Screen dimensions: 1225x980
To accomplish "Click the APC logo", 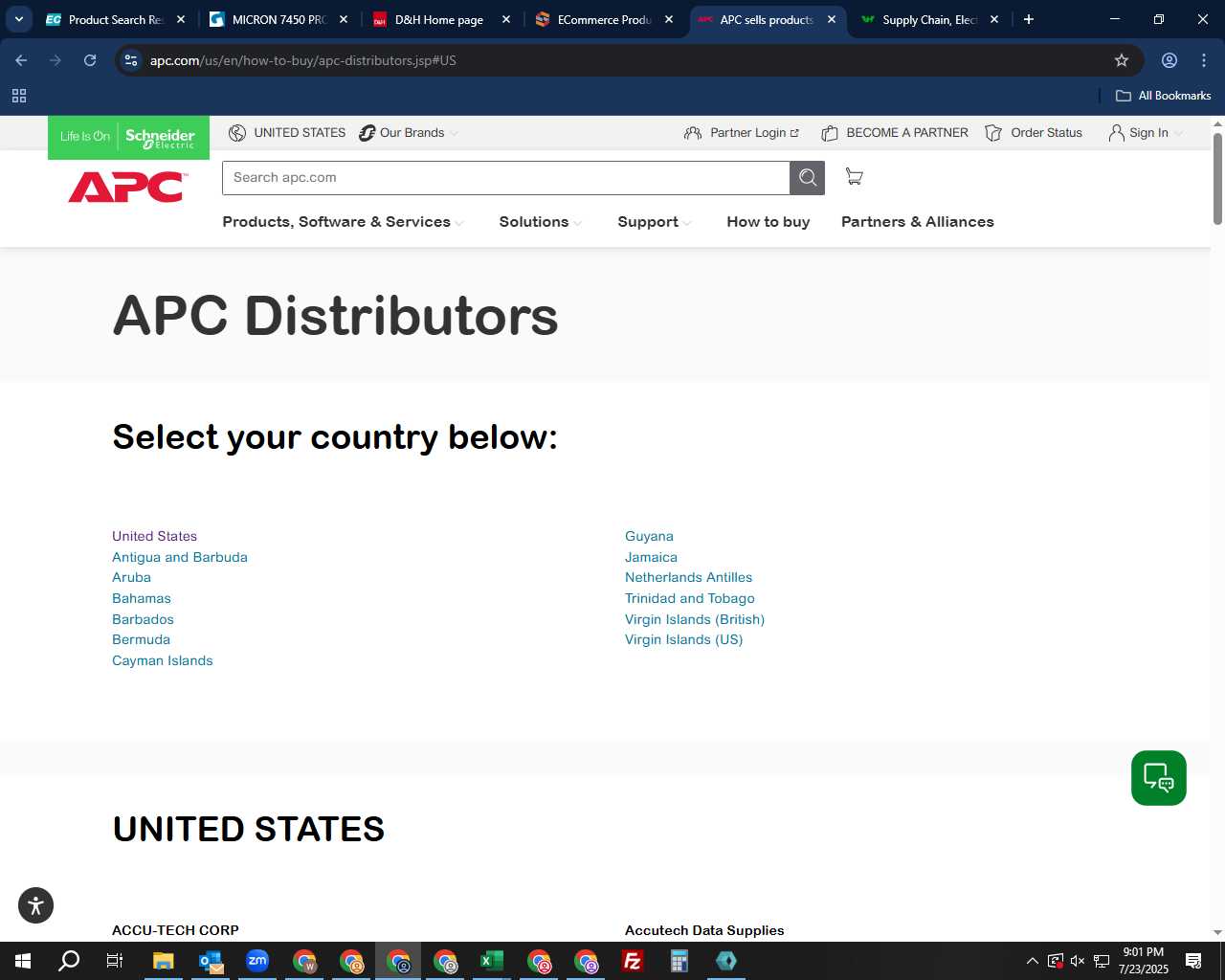I will (127, 187).
